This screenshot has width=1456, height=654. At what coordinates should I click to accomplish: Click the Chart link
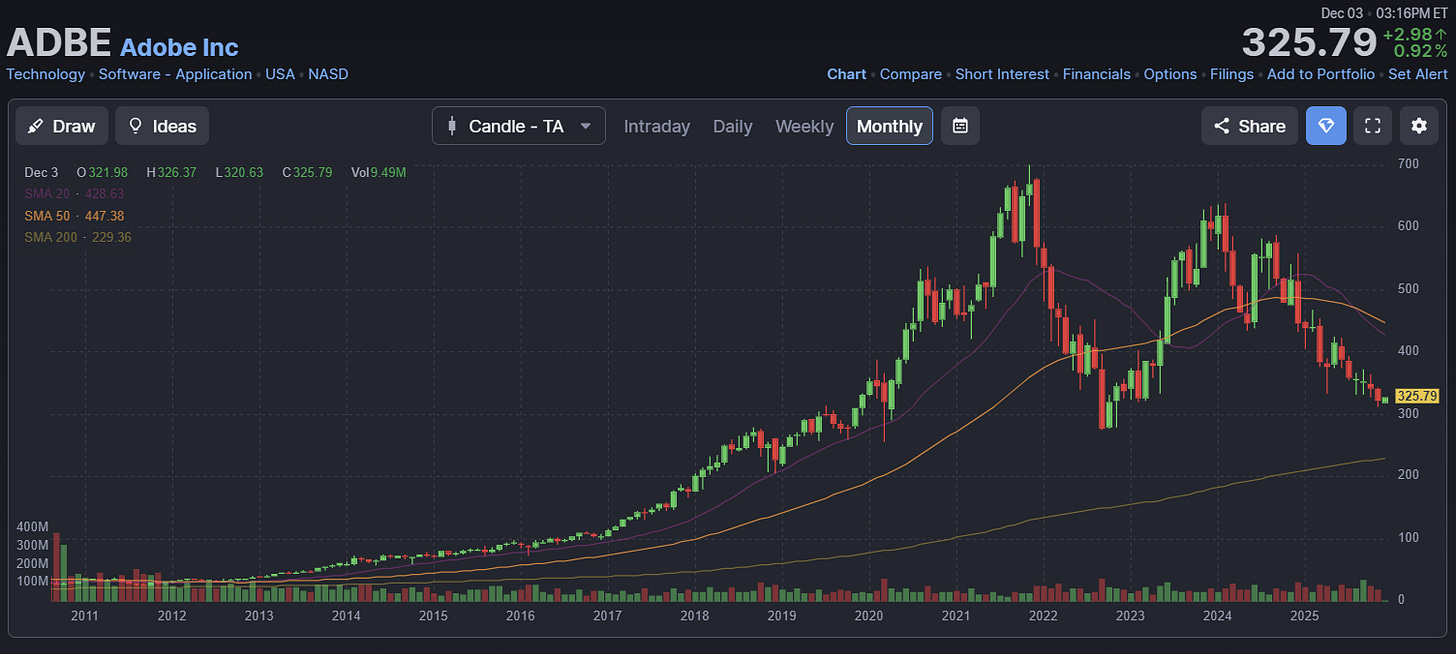pos(847,74)
